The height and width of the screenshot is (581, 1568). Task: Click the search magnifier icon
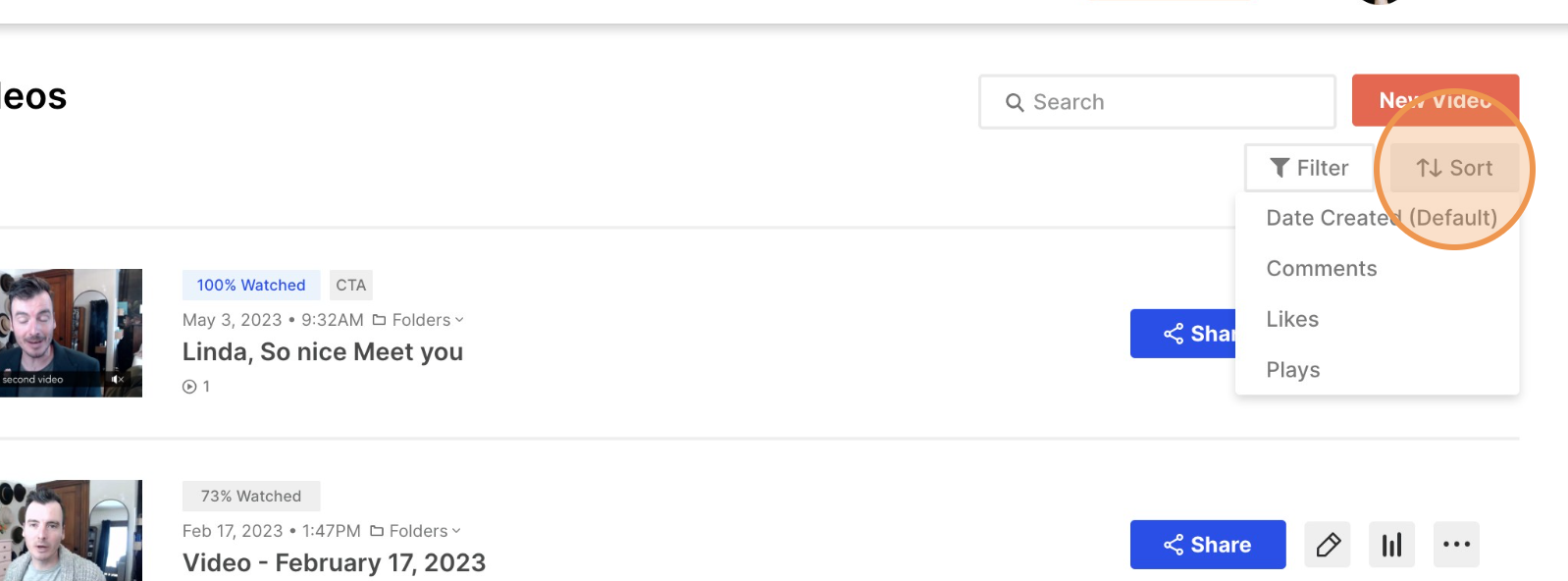click(x=1015, y=102)
